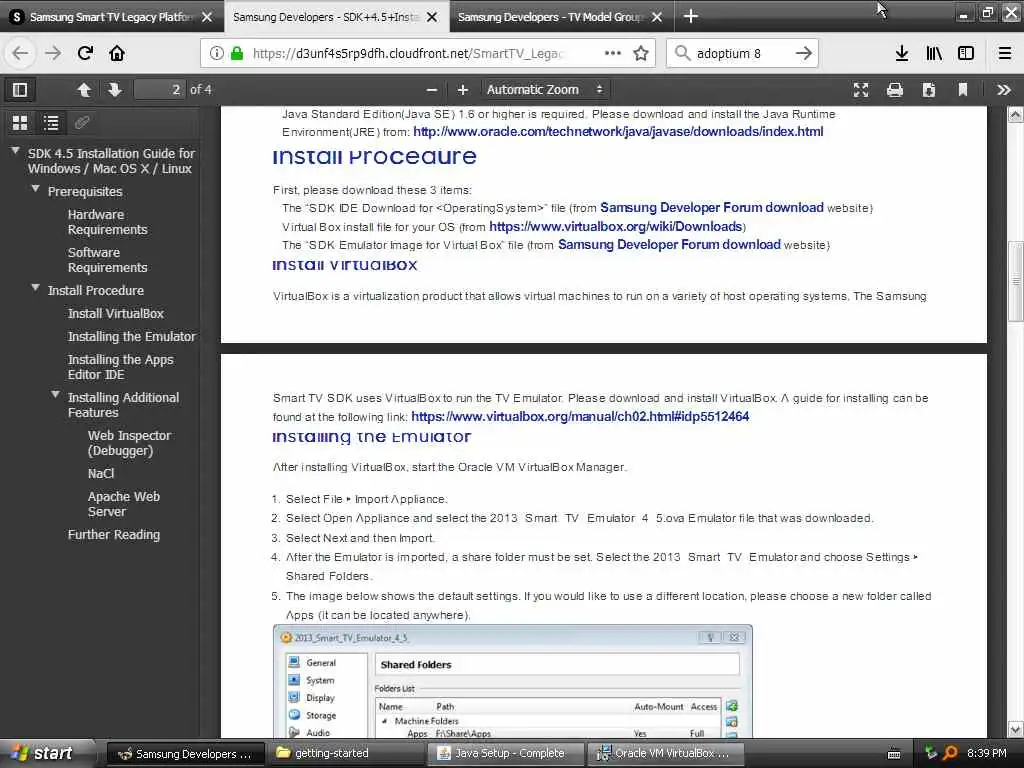Switch to getting-started folder in taskbar
This screenshot has width=1024, height=768.
pos(347,753)
